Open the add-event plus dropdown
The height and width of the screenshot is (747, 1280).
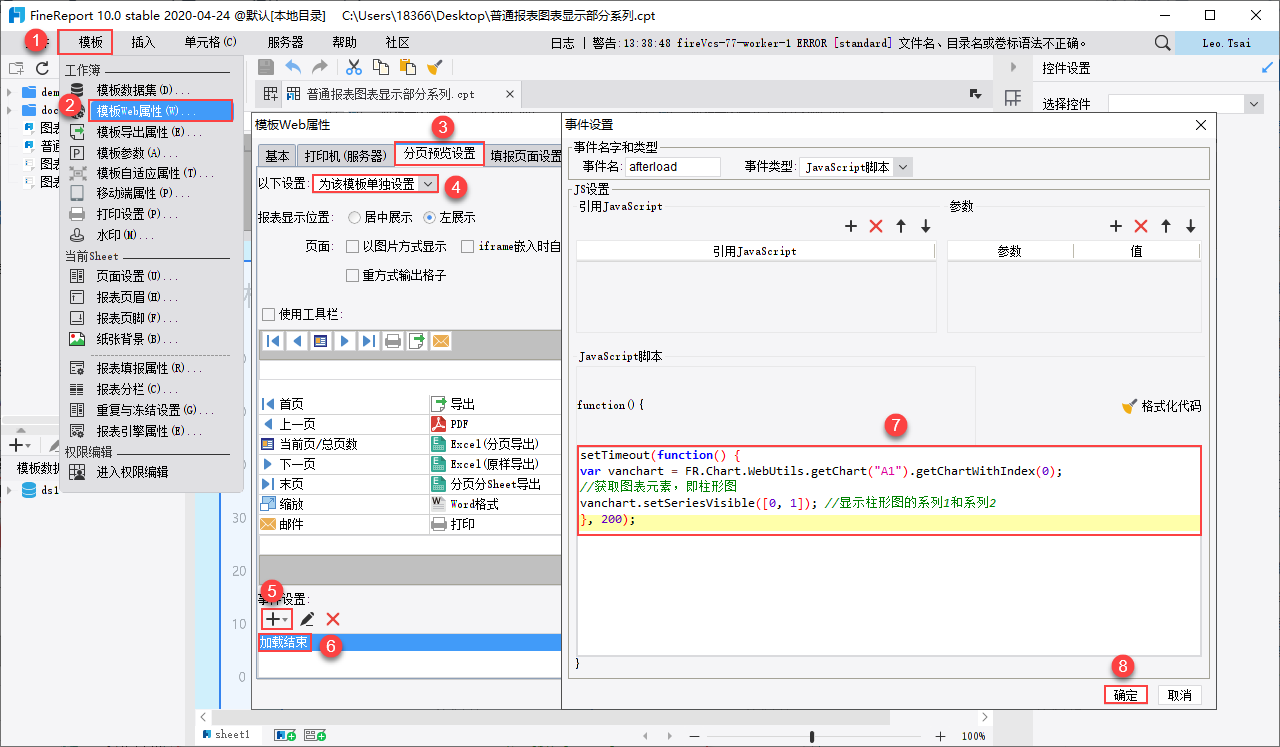pos(277,620)
